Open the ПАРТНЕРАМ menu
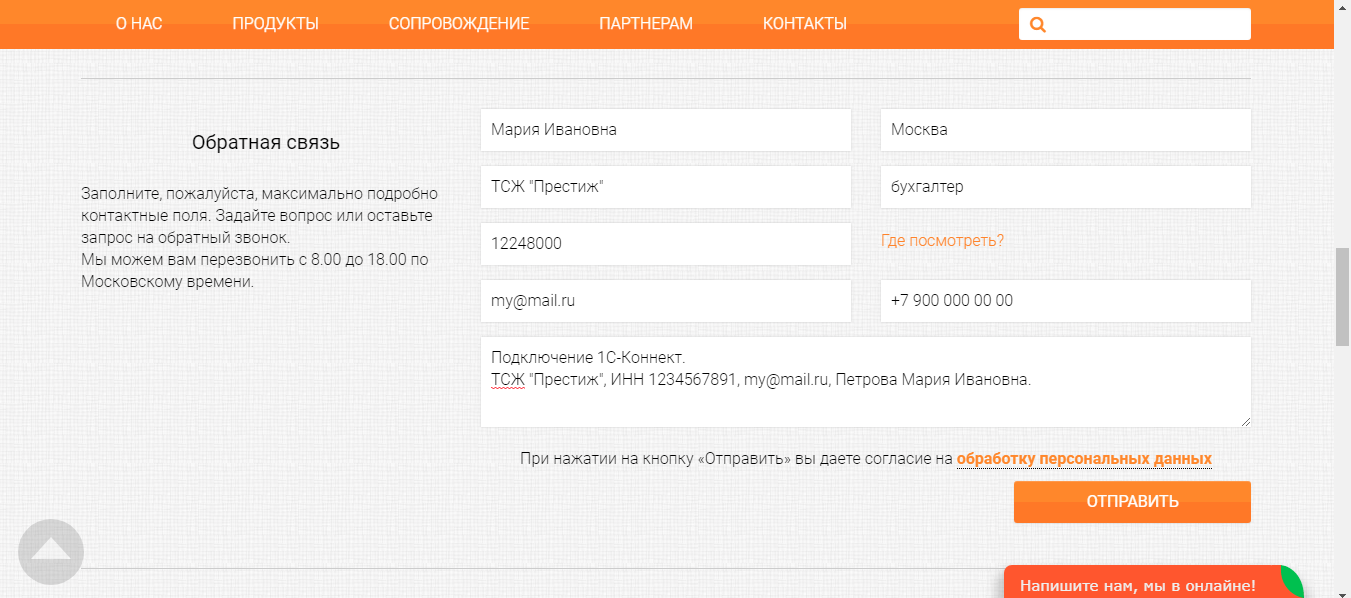 pos(646,24)
